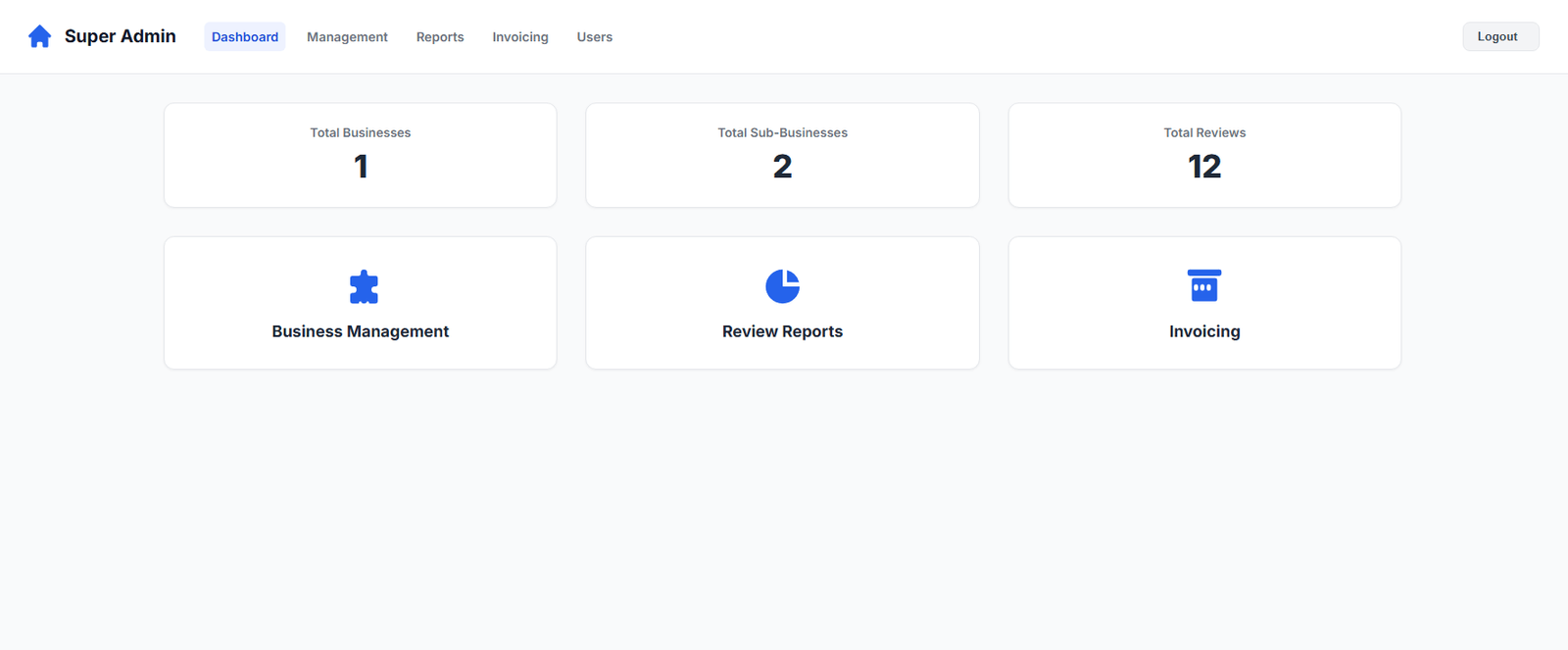The image size is (1568, 650).
Task: Click the Total Businesses label
Action: 361,132
